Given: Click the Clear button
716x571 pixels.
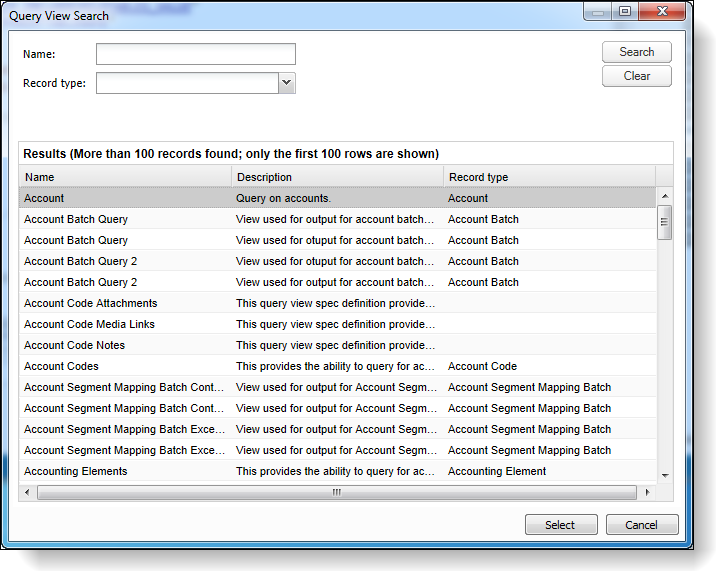Looking at the screenshot, I should 637,76.
